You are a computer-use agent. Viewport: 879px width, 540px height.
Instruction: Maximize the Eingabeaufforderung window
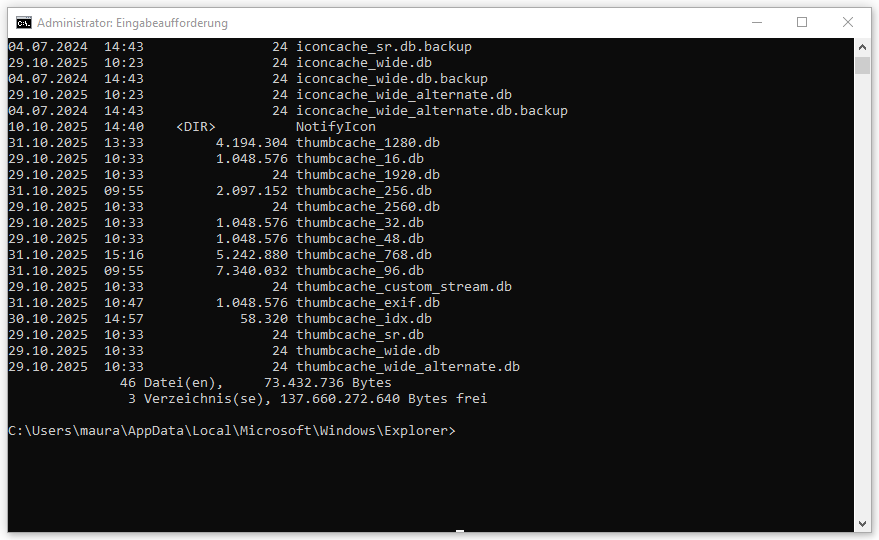(x=802, y=22)
